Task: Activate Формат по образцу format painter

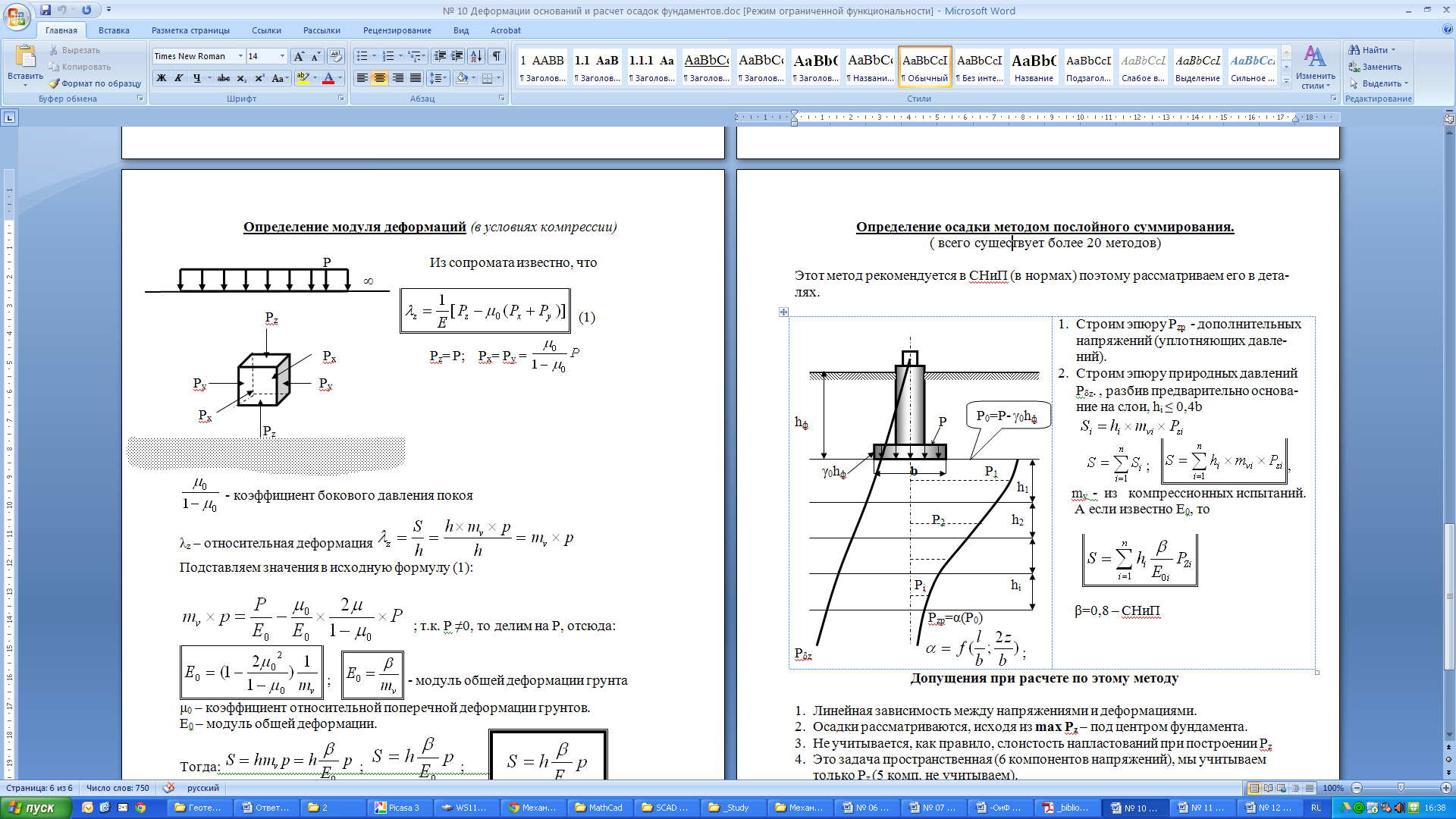Action: tap(96, 83)
